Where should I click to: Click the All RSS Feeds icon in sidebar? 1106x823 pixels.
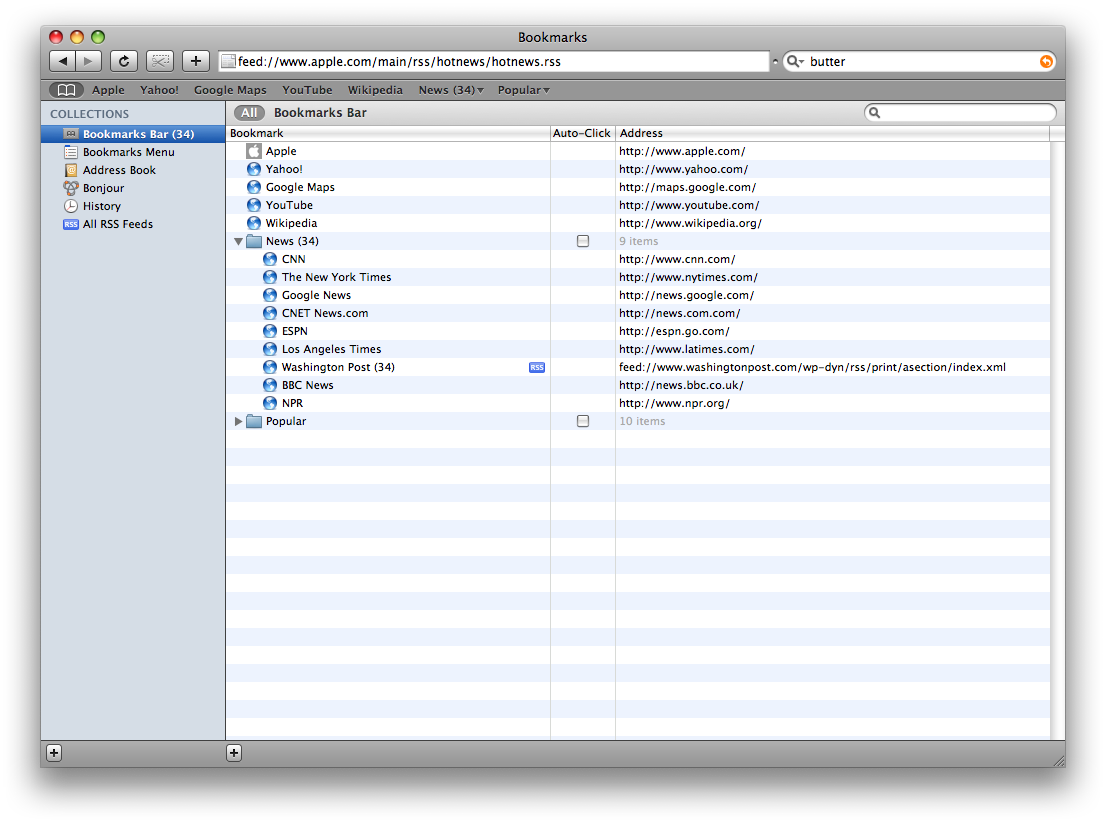(71, 224)
